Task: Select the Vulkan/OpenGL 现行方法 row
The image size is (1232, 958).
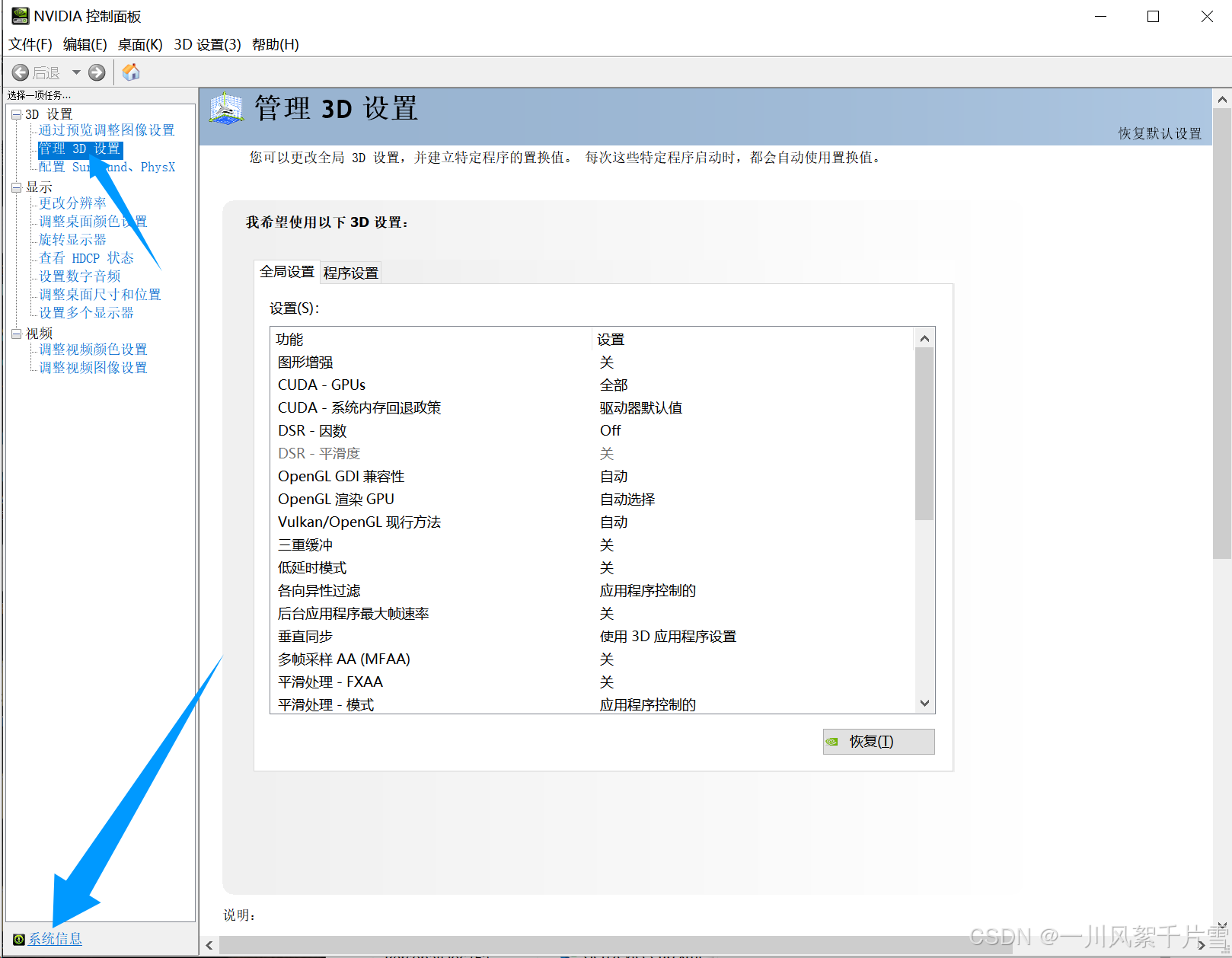Action: [592, 522]
